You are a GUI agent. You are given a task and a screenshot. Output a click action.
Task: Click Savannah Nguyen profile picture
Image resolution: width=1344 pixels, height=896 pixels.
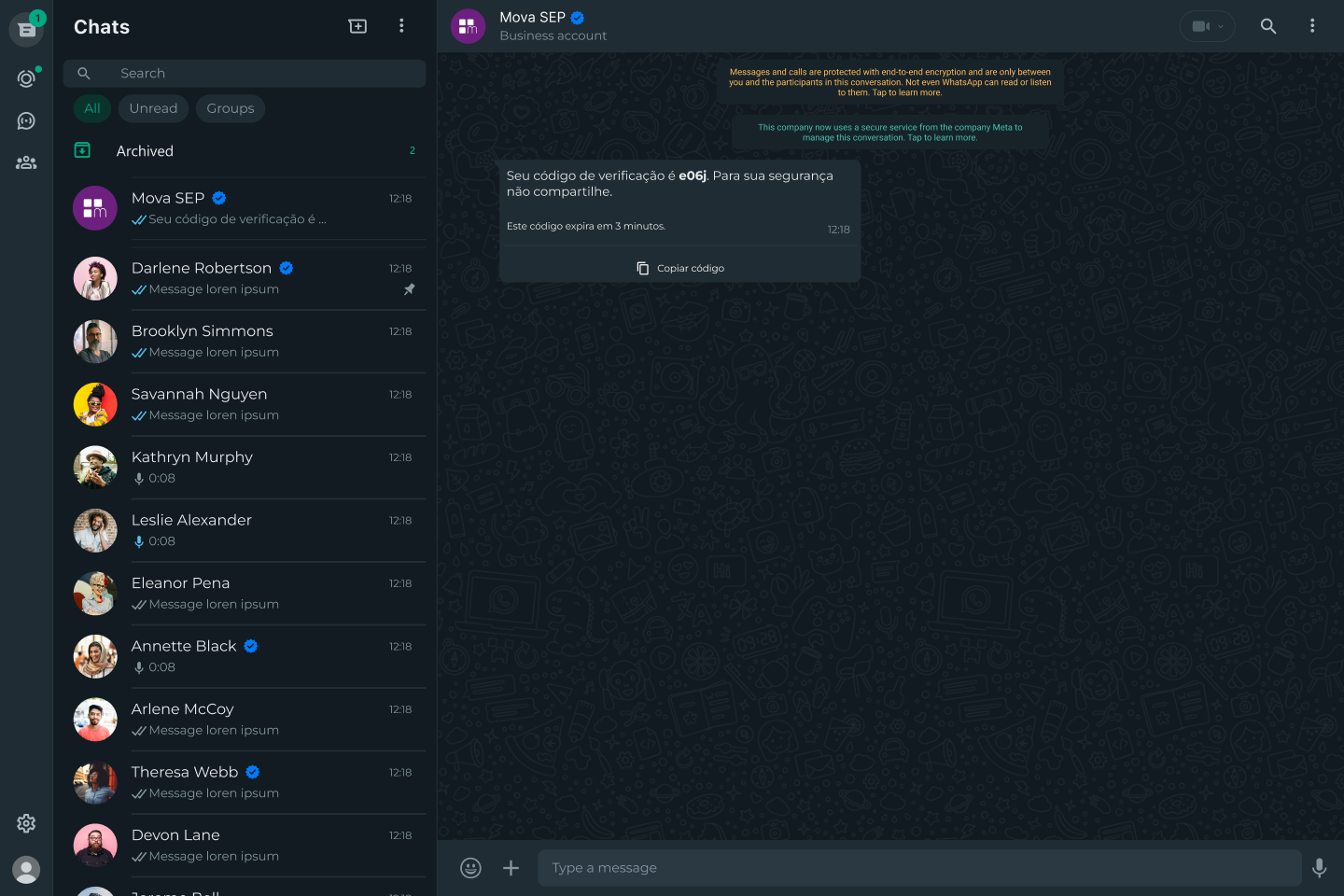(x=95, y=404)
